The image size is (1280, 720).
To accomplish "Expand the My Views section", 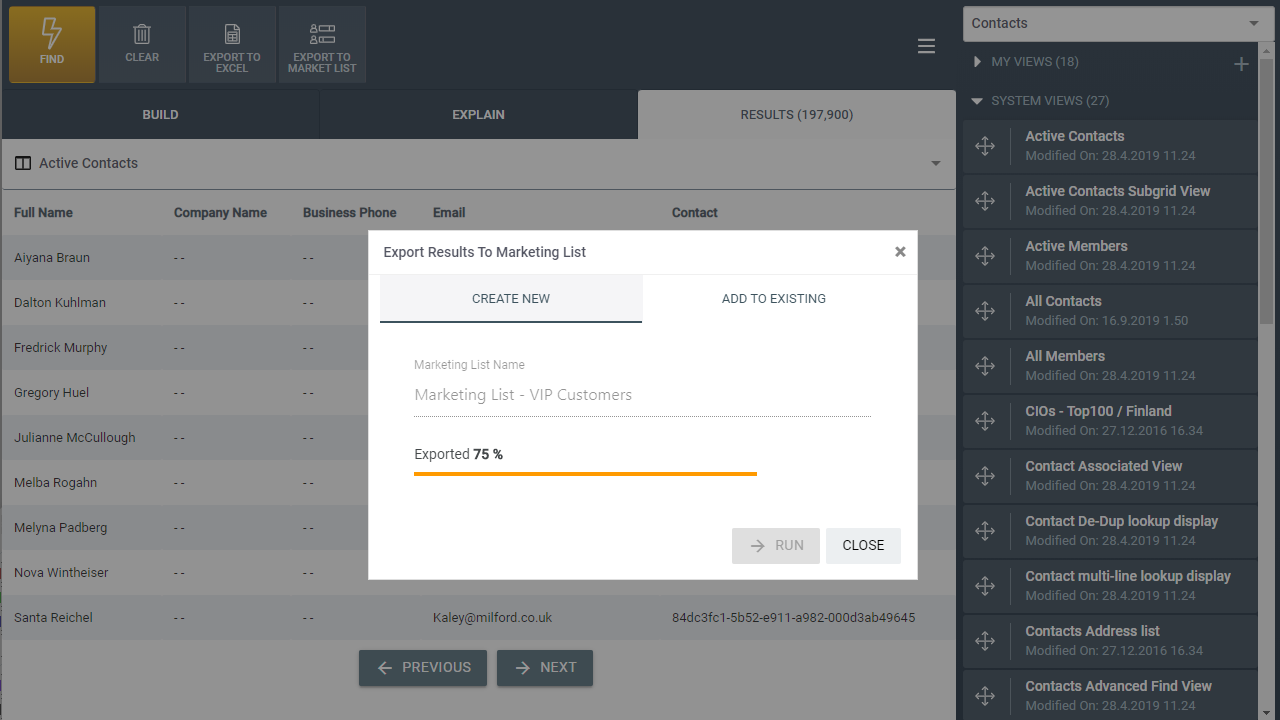I will (x=978, y=62).
